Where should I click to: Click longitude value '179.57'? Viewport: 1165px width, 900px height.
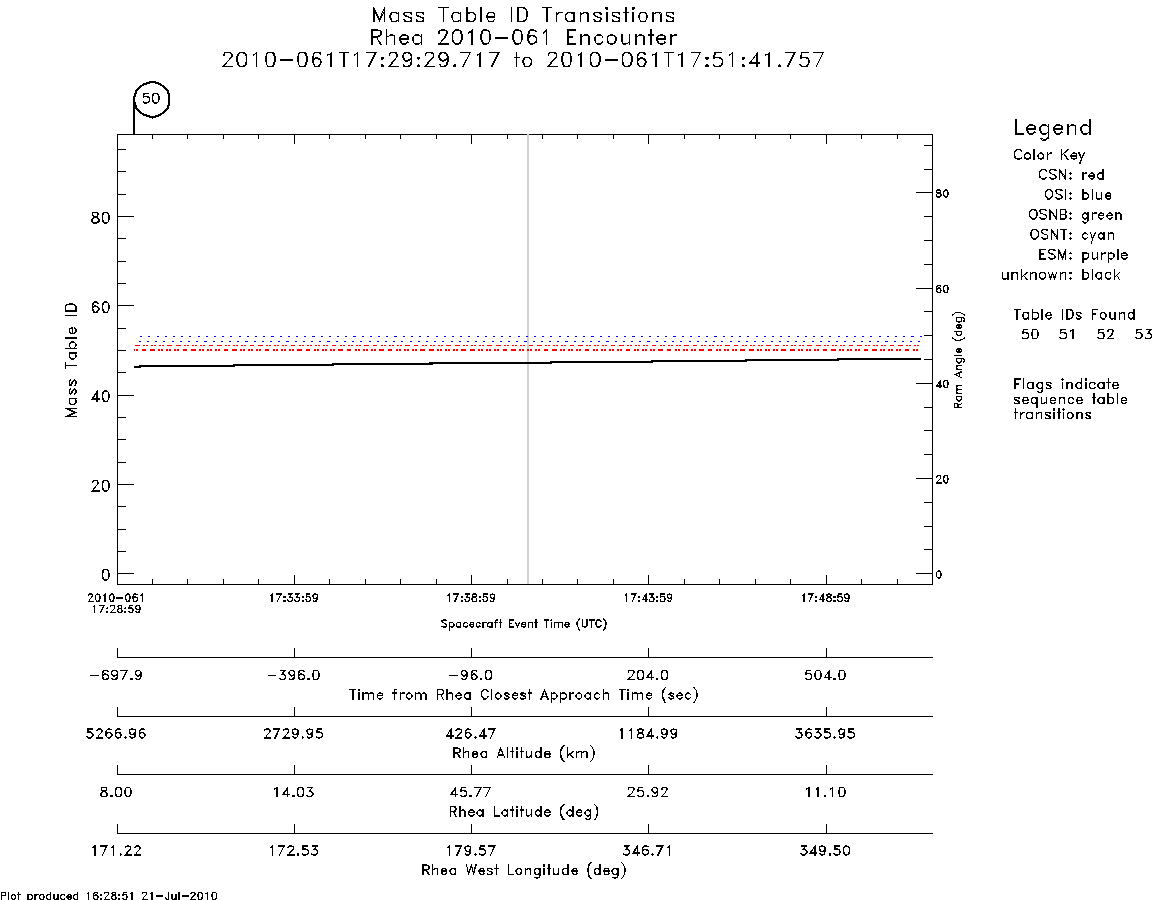470,850
